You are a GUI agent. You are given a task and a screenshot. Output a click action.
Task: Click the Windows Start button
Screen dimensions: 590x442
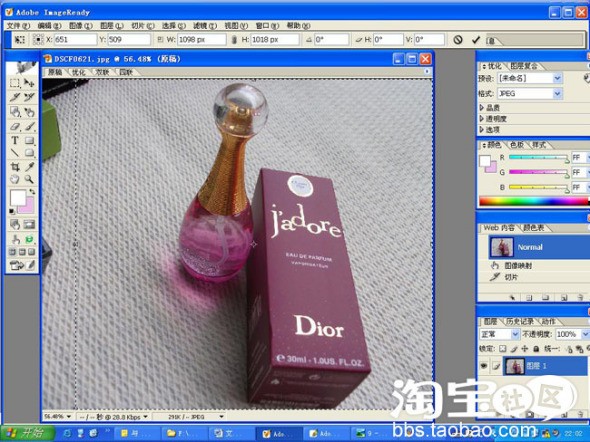click(x=27, y=433)
